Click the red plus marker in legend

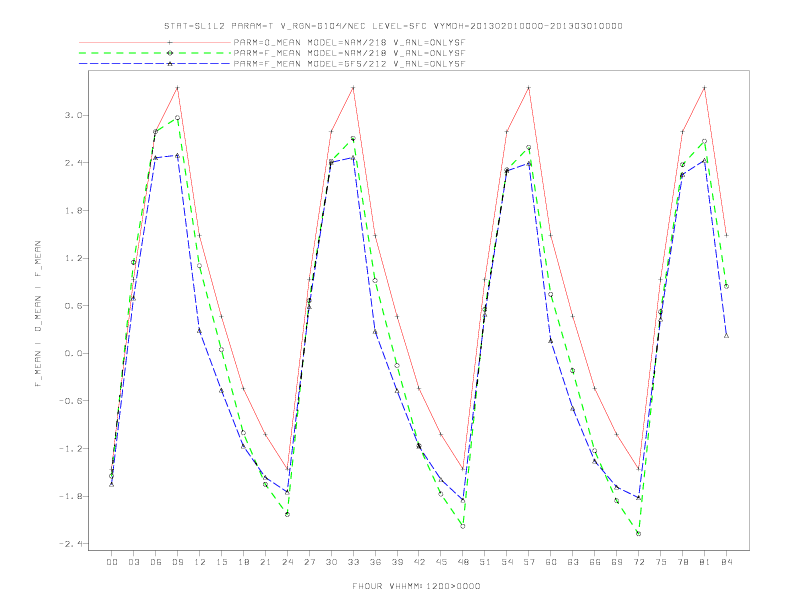click(x=170, y=42)
